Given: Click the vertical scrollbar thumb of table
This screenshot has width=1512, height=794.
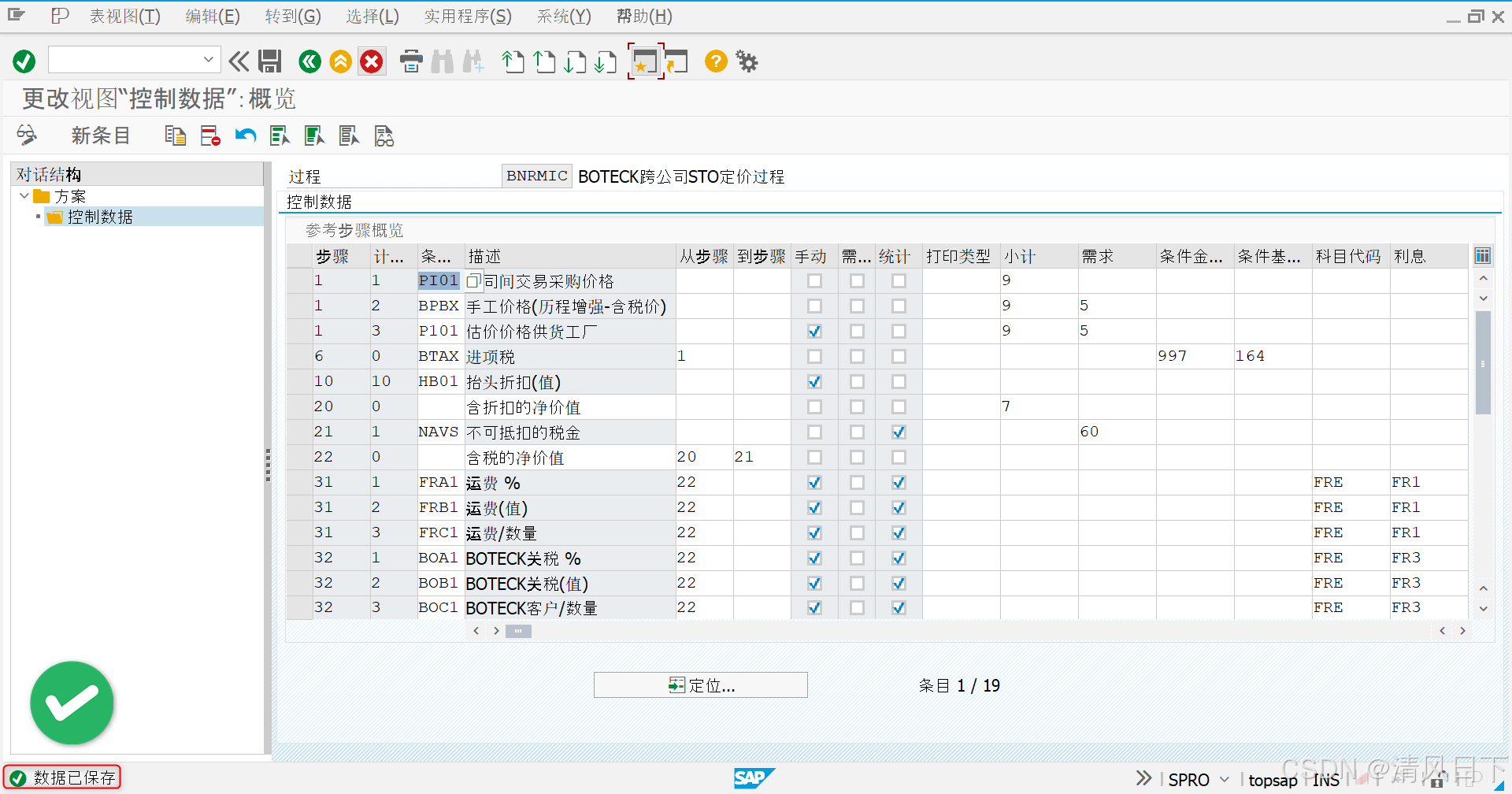Looking at the screenshot, I should point(1483,362).
